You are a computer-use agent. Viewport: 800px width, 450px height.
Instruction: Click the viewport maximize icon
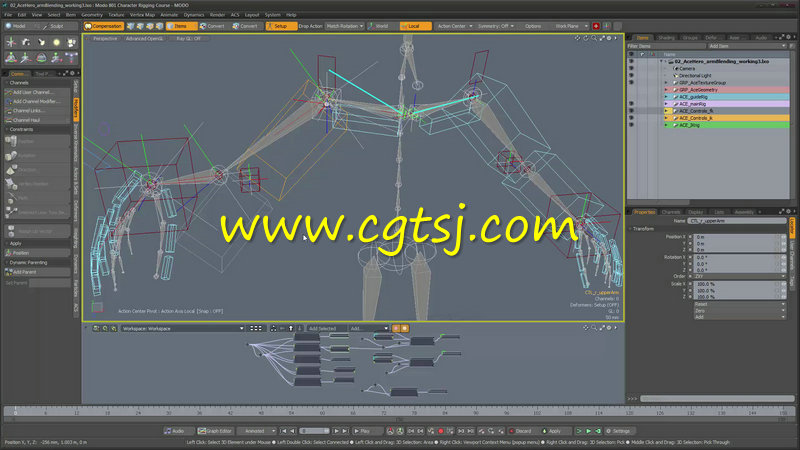[602, 38]
